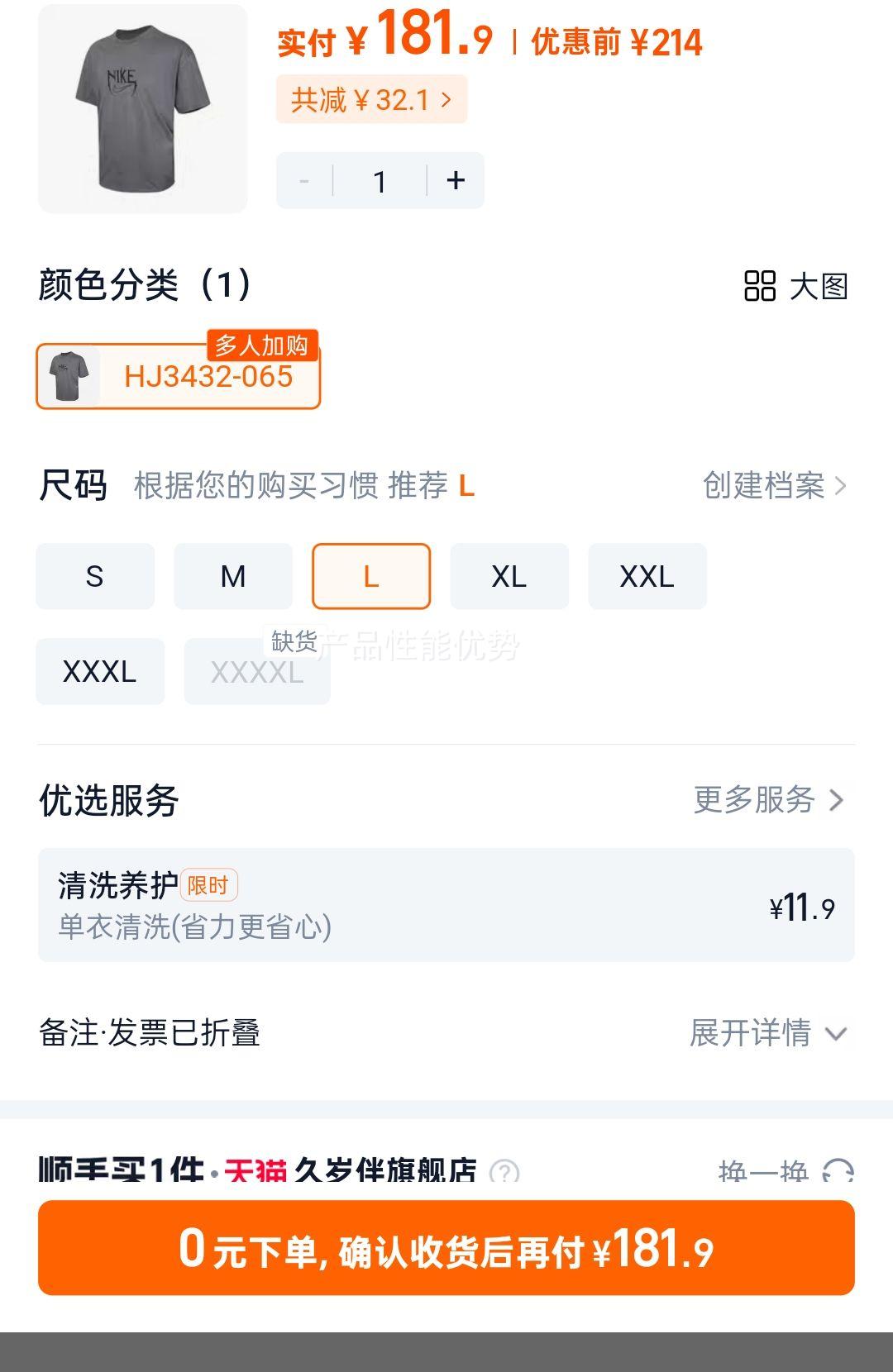The height and width of the screenshot is (1372, 893).
Task: Select color option HJ3432-065
Action: coord(178,376)
